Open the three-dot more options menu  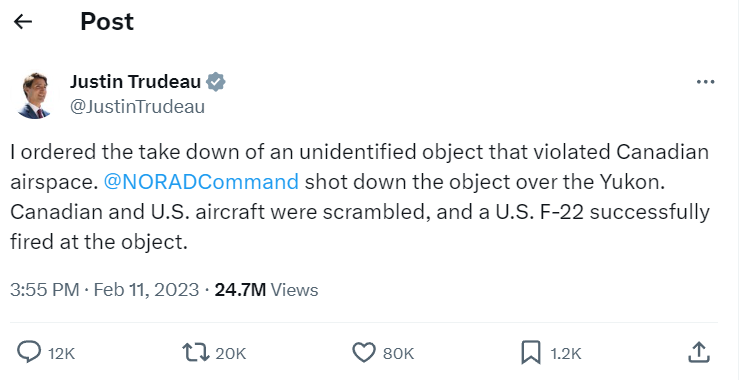click(705, 82)
